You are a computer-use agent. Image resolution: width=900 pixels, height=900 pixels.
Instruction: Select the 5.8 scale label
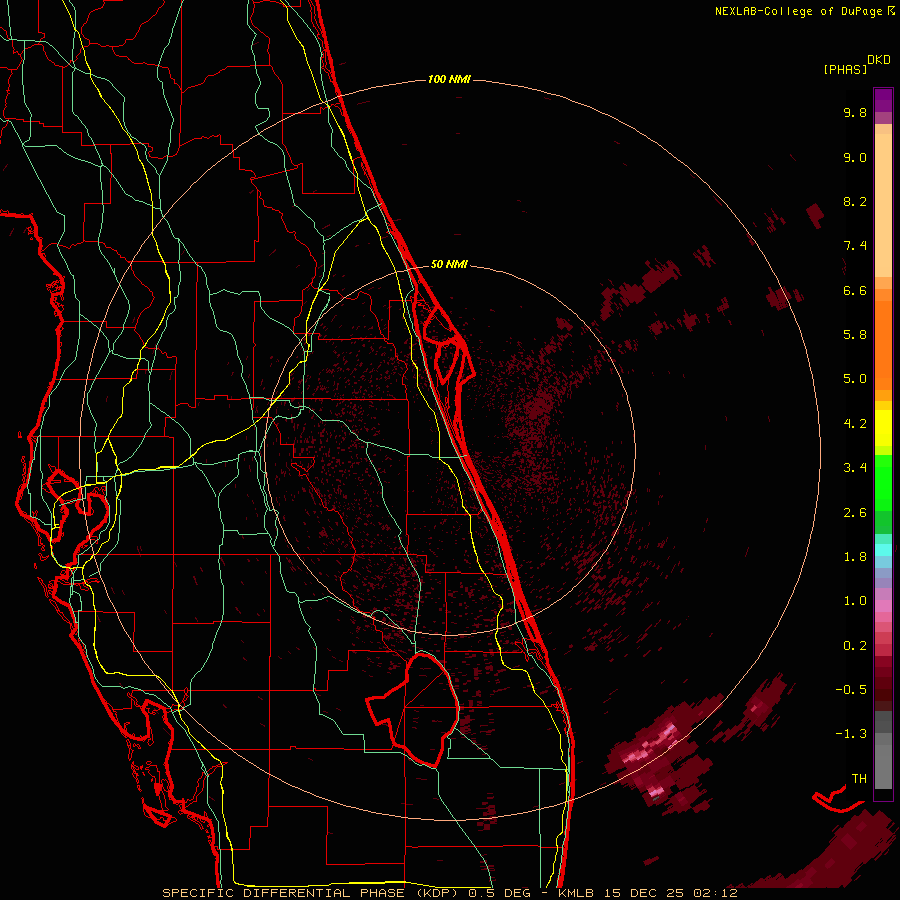pyautogui.click(x=855, y=335)
